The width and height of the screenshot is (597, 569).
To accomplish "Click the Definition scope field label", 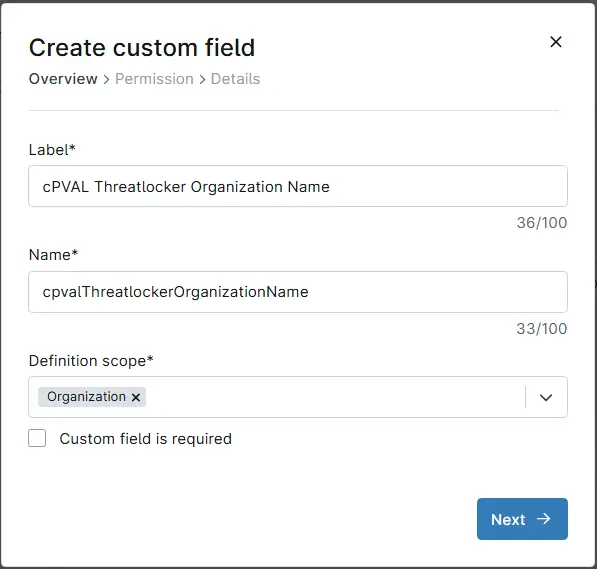I will (91, 361).
